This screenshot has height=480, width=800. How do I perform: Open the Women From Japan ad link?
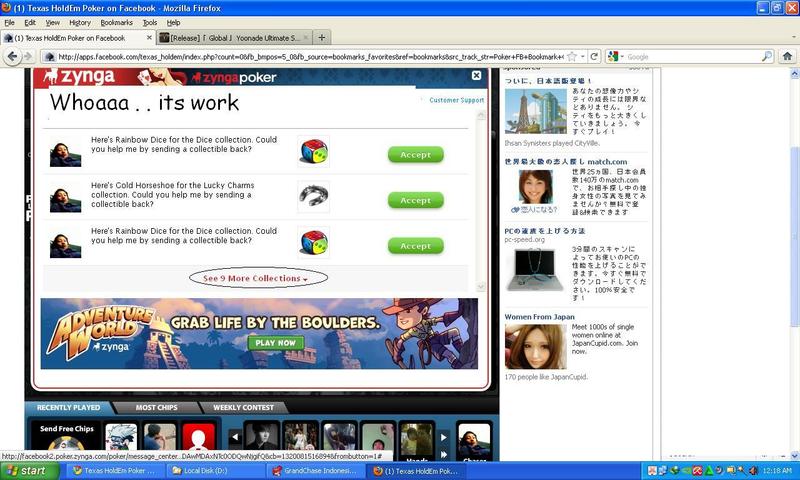pyautogui.click(x=539, y=317)
